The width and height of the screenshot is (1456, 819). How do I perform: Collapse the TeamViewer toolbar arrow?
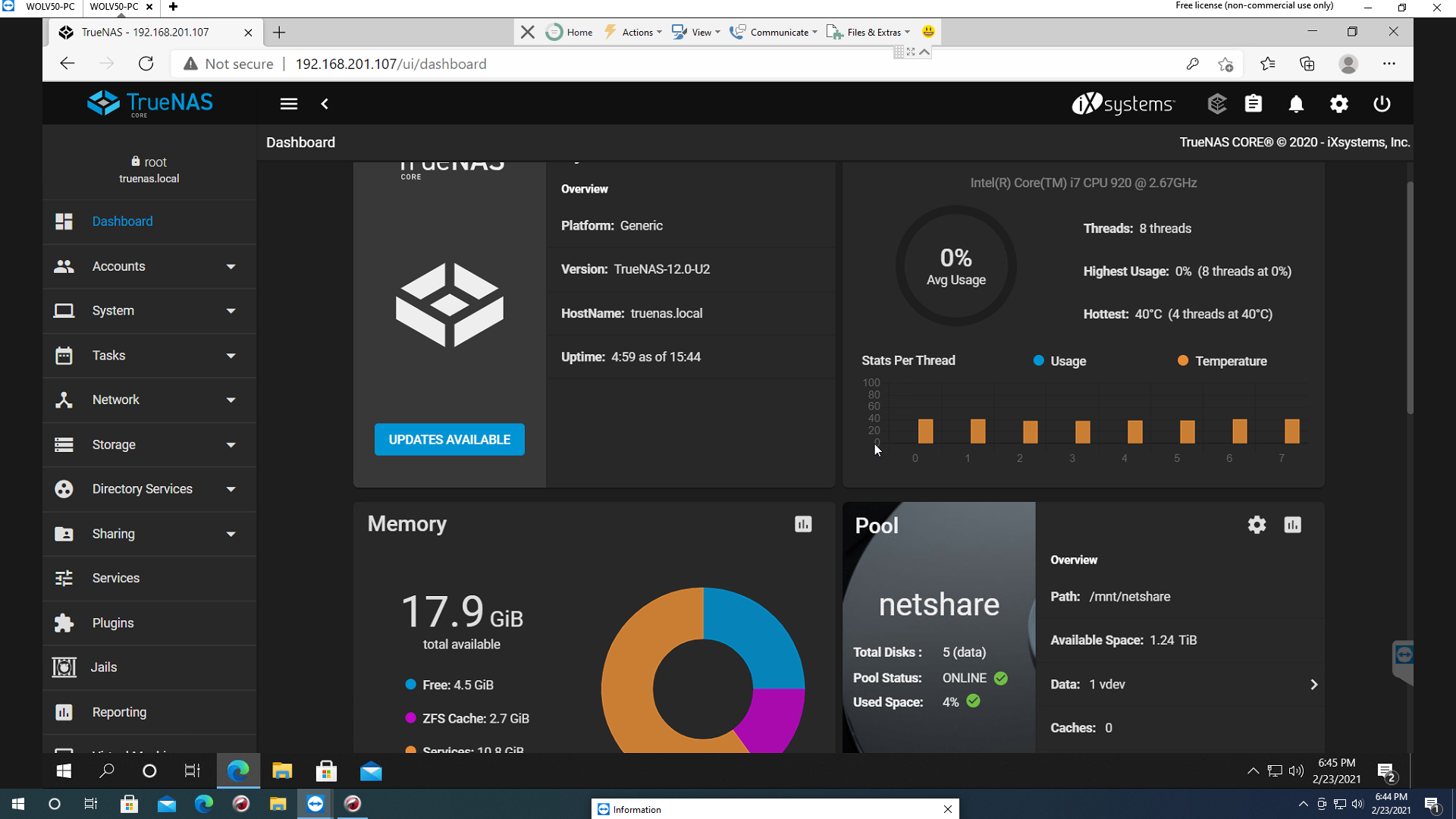click(x=925, y=52)
